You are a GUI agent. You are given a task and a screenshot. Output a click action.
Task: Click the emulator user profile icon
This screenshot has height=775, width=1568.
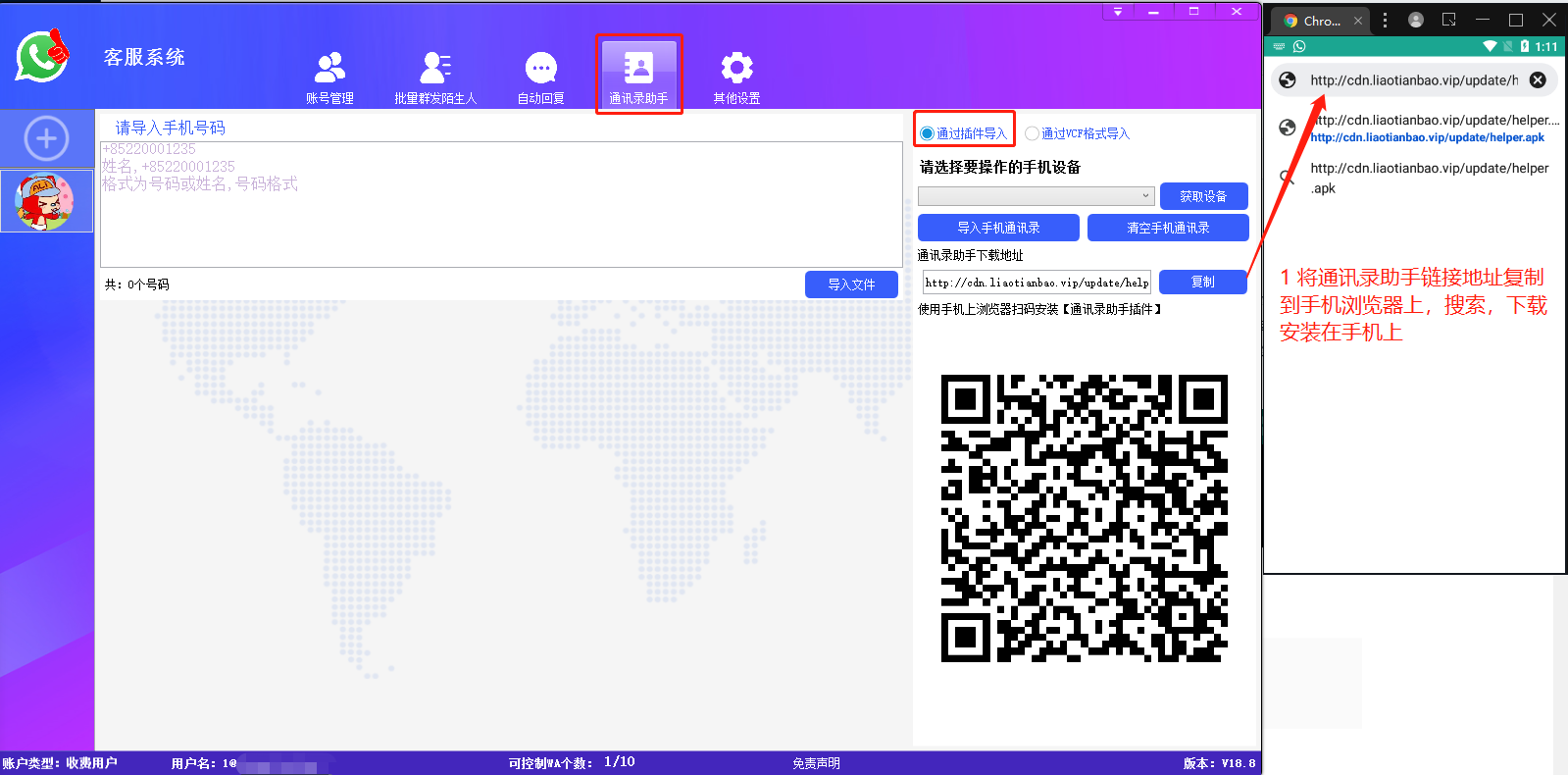click(1416, 20)
